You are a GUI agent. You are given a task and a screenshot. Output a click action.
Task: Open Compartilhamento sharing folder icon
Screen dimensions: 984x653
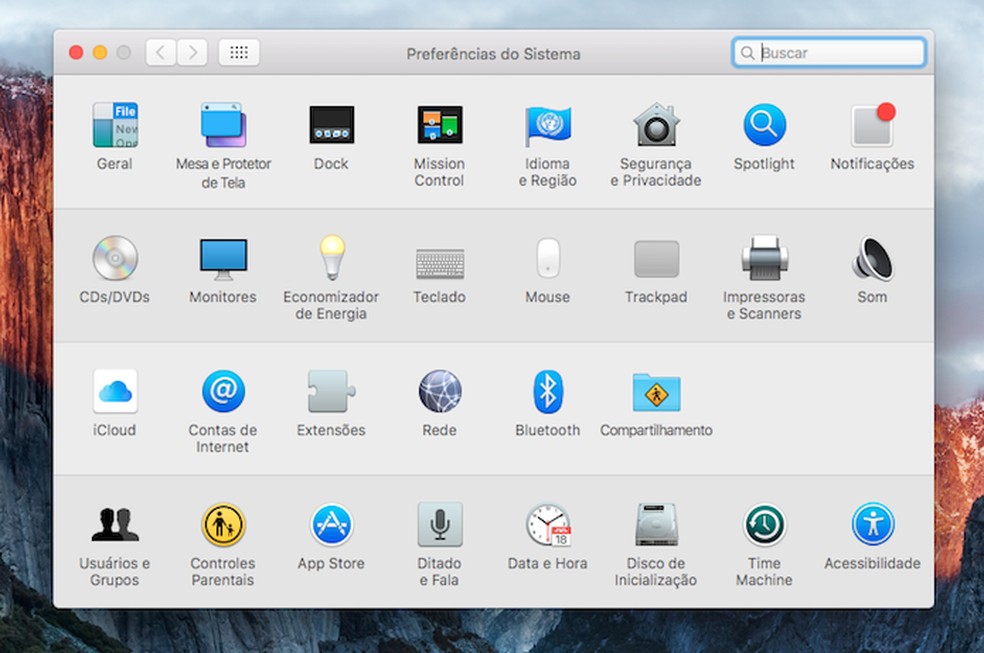pyautogui.click(x=656, y=392)
